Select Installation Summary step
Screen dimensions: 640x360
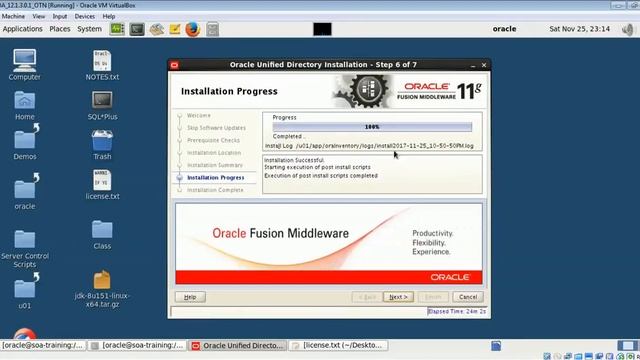(x=215, y=165)
